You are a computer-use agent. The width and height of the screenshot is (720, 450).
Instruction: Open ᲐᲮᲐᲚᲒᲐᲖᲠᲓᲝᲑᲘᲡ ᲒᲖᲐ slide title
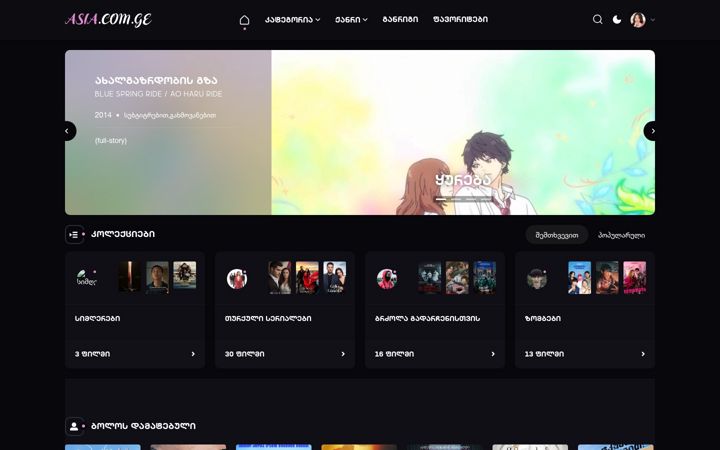click(156, 80)
